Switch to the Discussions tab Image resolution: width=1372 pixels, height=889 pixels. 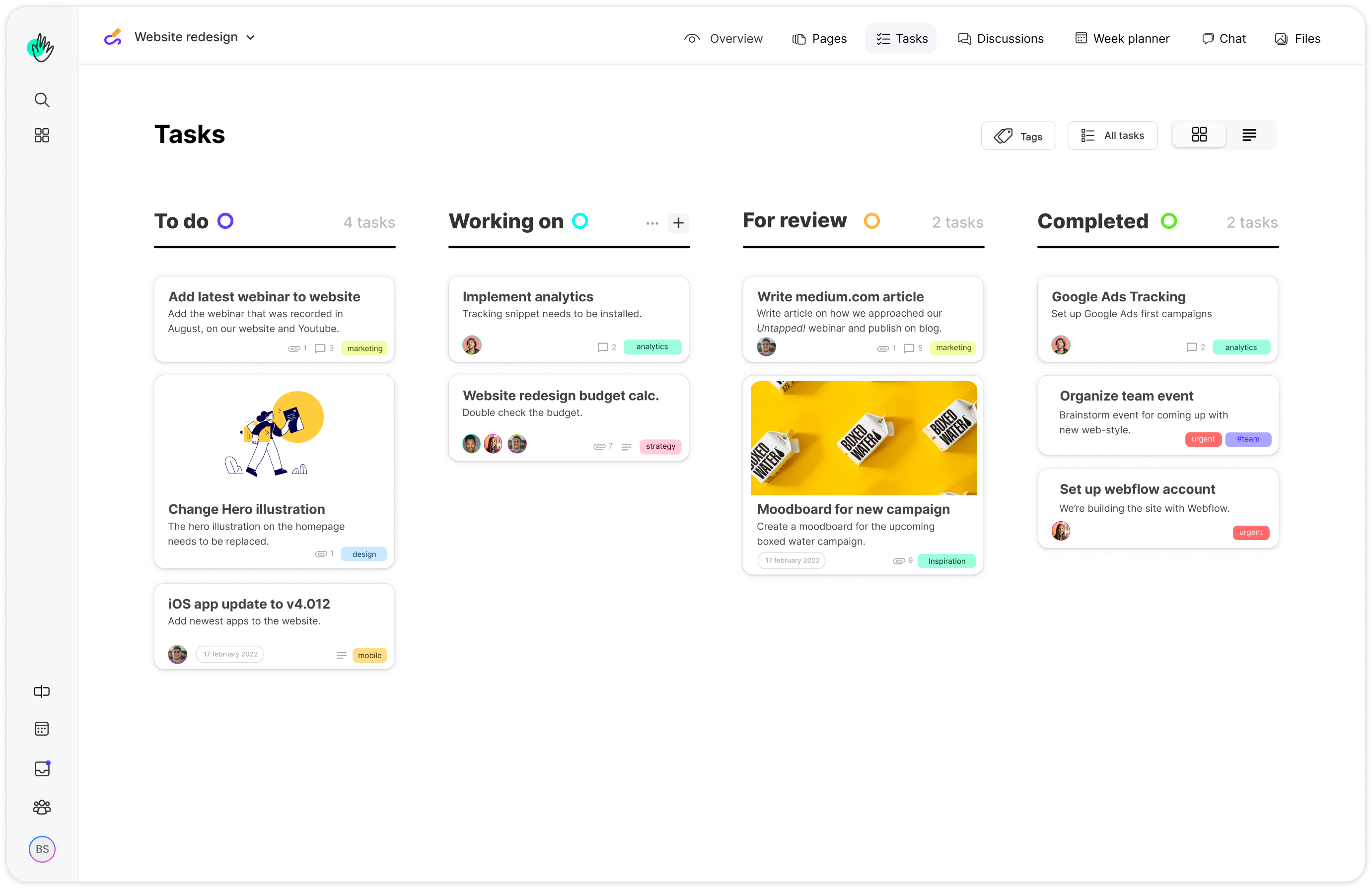coord(1001,39)
